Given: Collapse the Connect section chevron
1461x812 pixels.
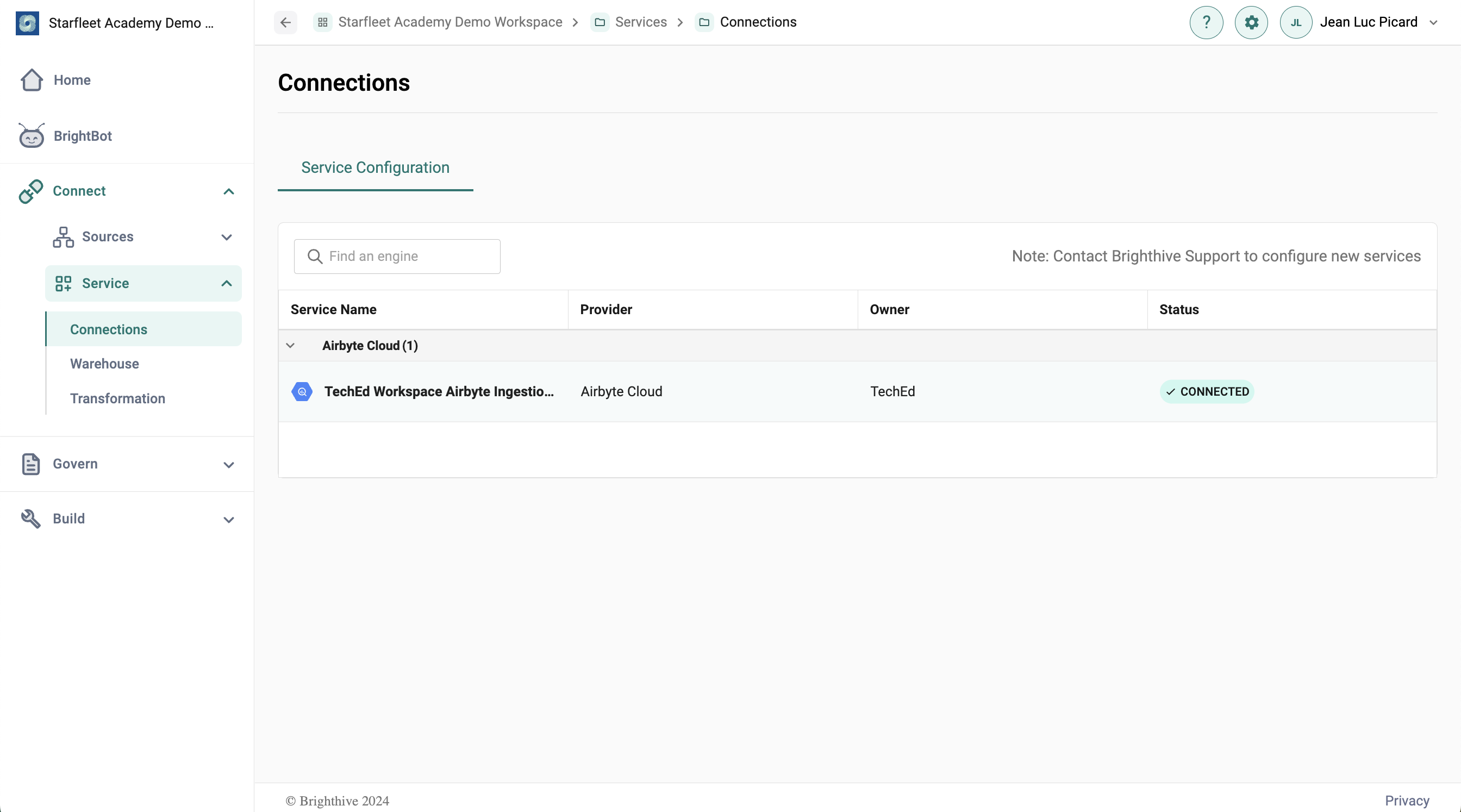Looking at the screenshot, I should tap(229, 191).
